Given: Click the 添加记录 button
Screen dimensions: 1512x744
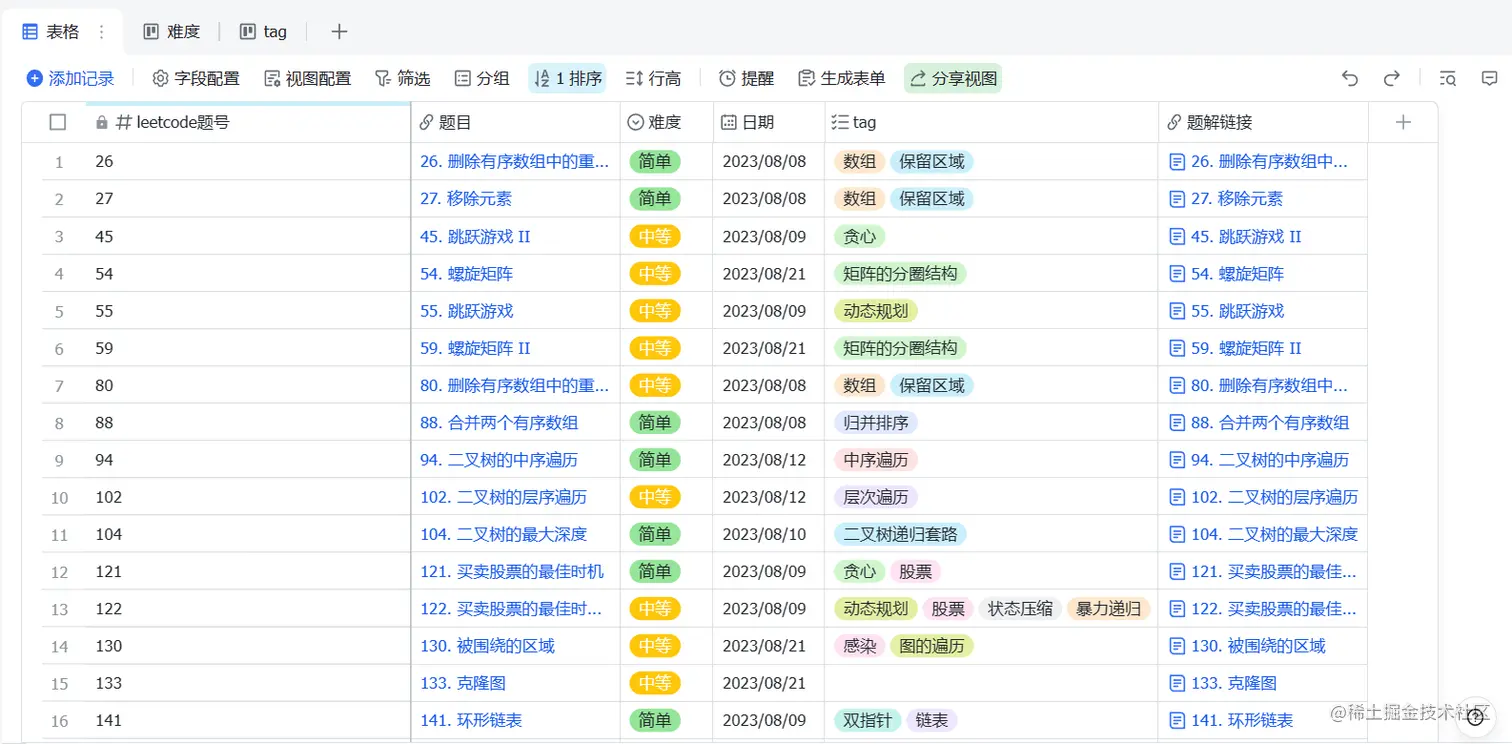Looking at the screenshot, I should 70,78.
